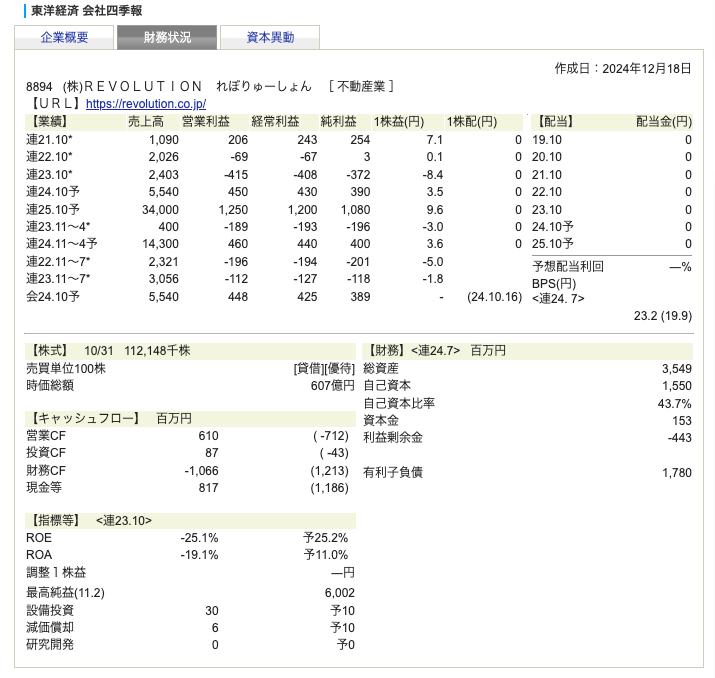Click operating profit value -415
This screenshot has width=715, height=678.
pos(236,175)
